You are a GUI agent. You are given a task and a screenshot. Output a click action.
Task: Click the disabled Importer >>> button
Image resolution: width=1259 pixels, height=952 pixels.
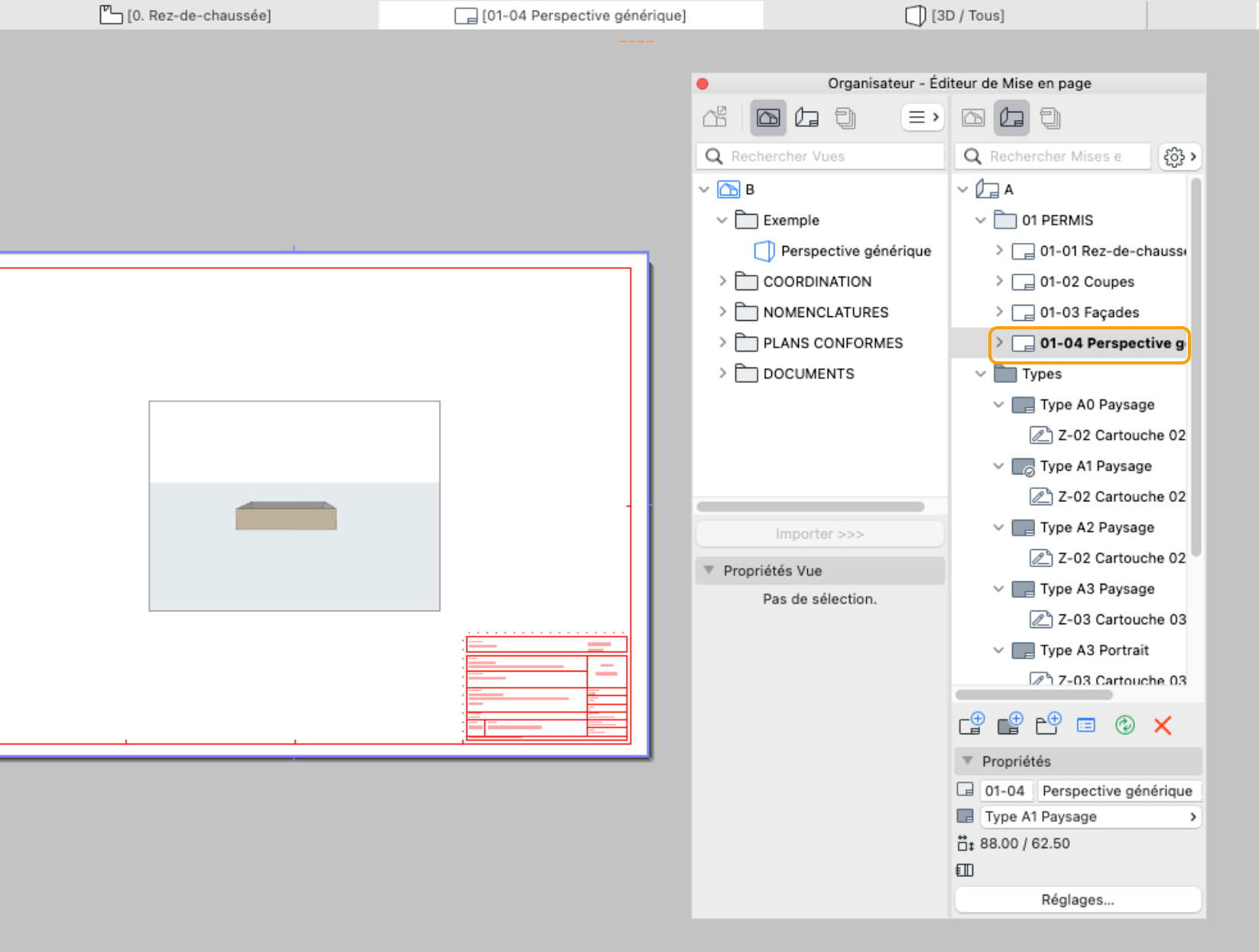click(819, 533)
